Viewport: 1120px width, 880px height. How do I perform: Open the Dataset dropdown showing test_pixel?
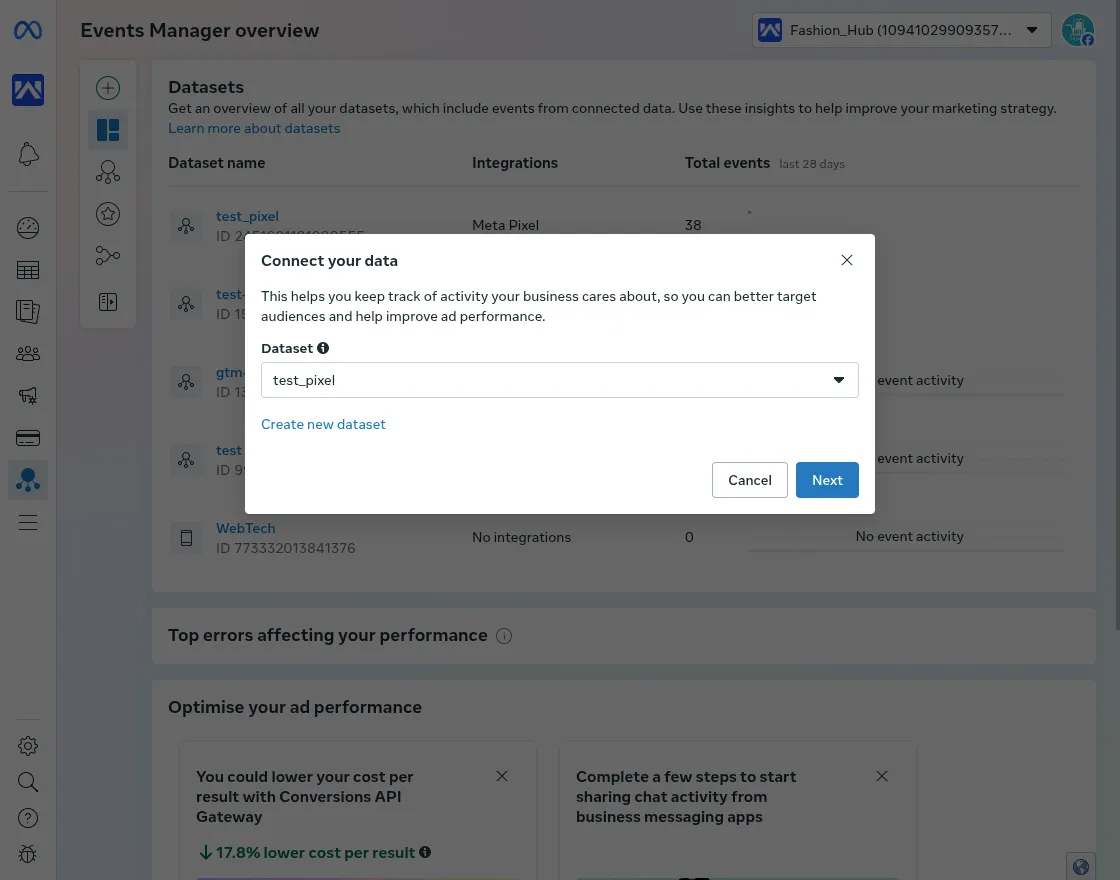tap(560, 380)
